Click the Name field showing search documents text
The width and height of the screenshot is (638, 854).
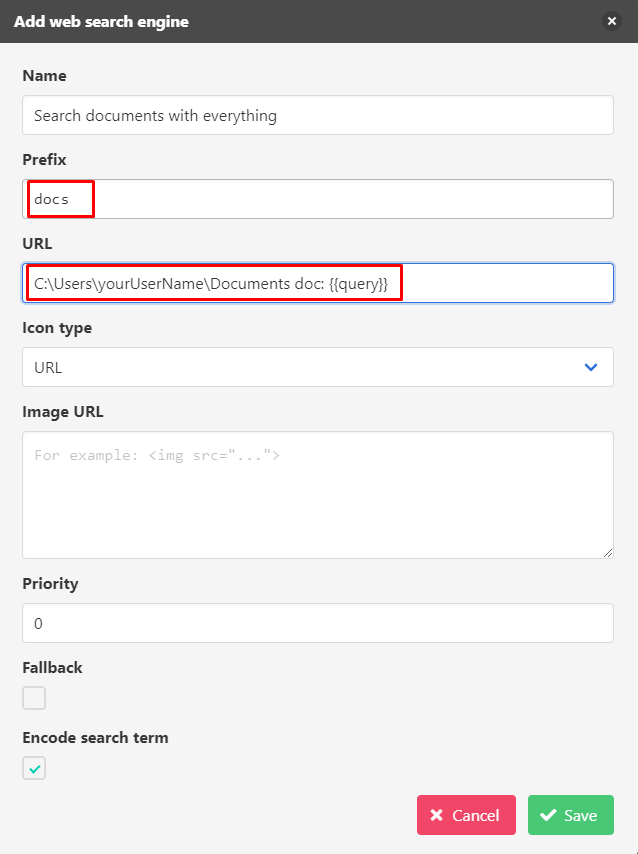pyautogui.click(x=318, y=115)
